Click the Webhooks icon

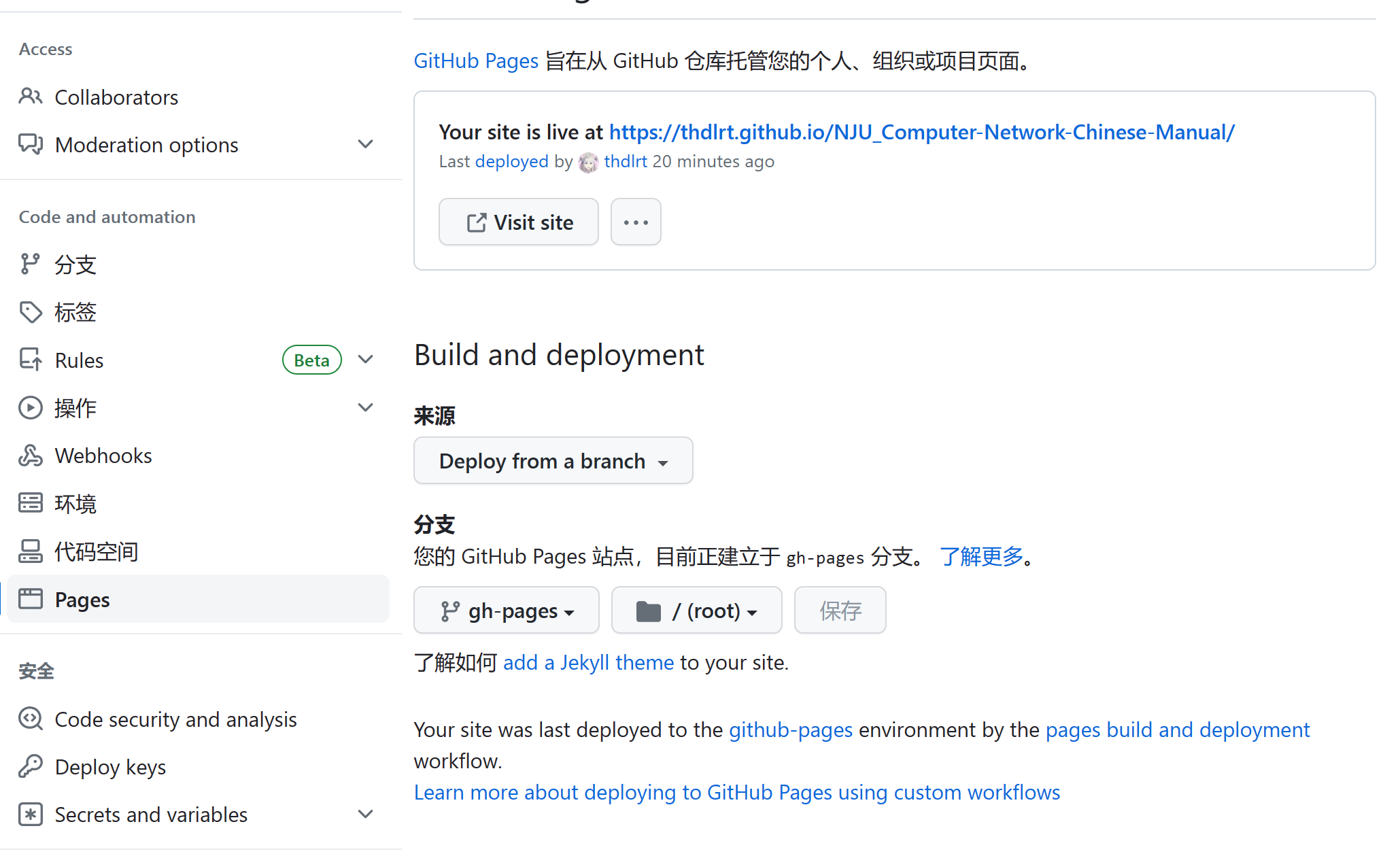pyautogui.click(x=31, y=456)
